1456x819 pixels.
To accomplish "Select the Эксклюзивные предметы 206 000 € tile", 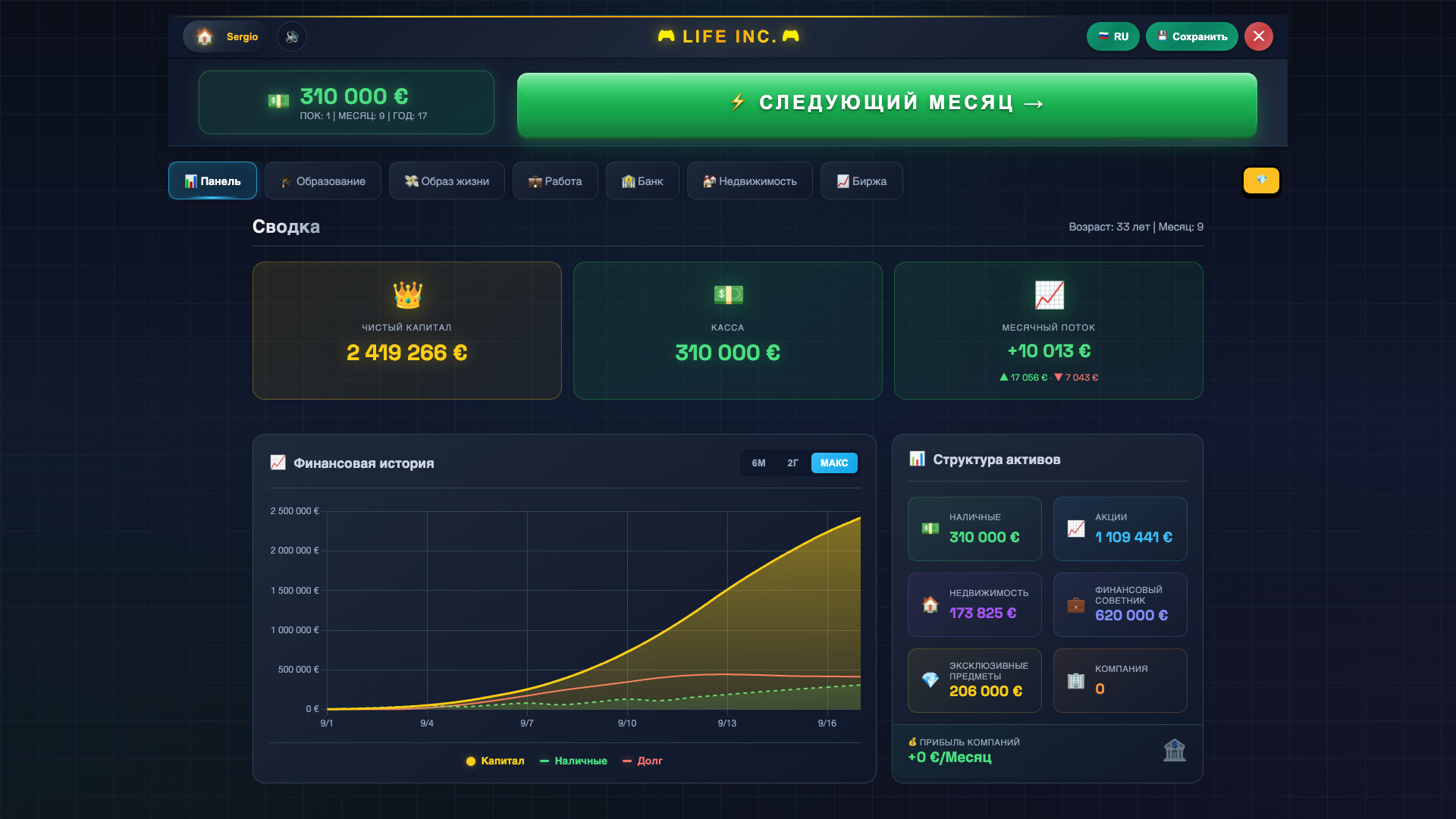I will click(974, 680).
